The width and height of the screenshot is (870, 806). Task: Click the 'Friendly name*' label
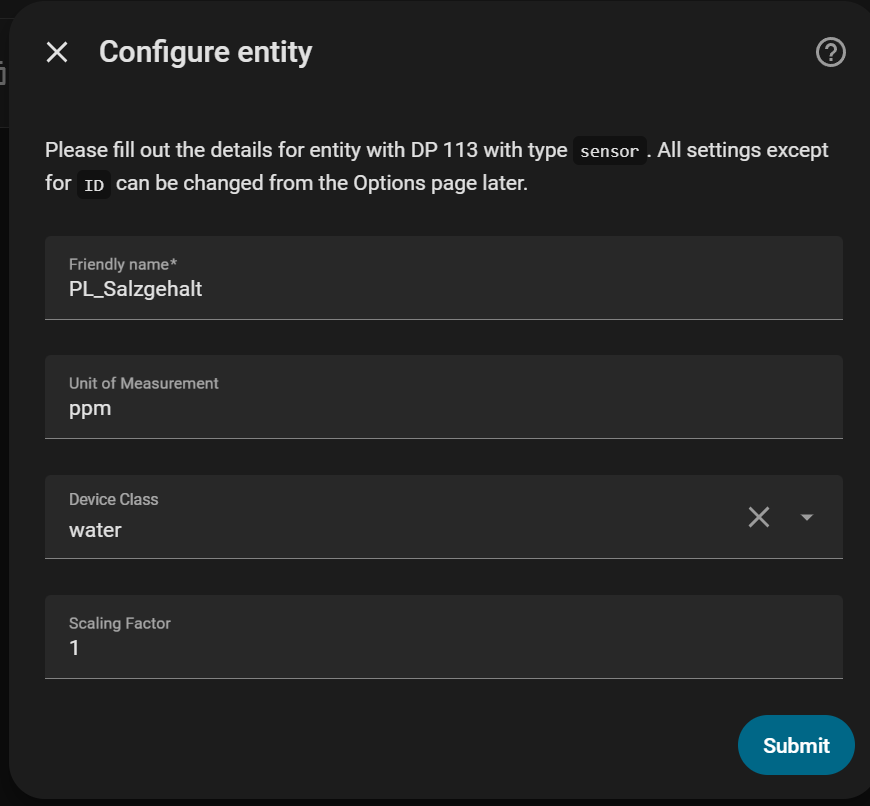click(122, 264)
